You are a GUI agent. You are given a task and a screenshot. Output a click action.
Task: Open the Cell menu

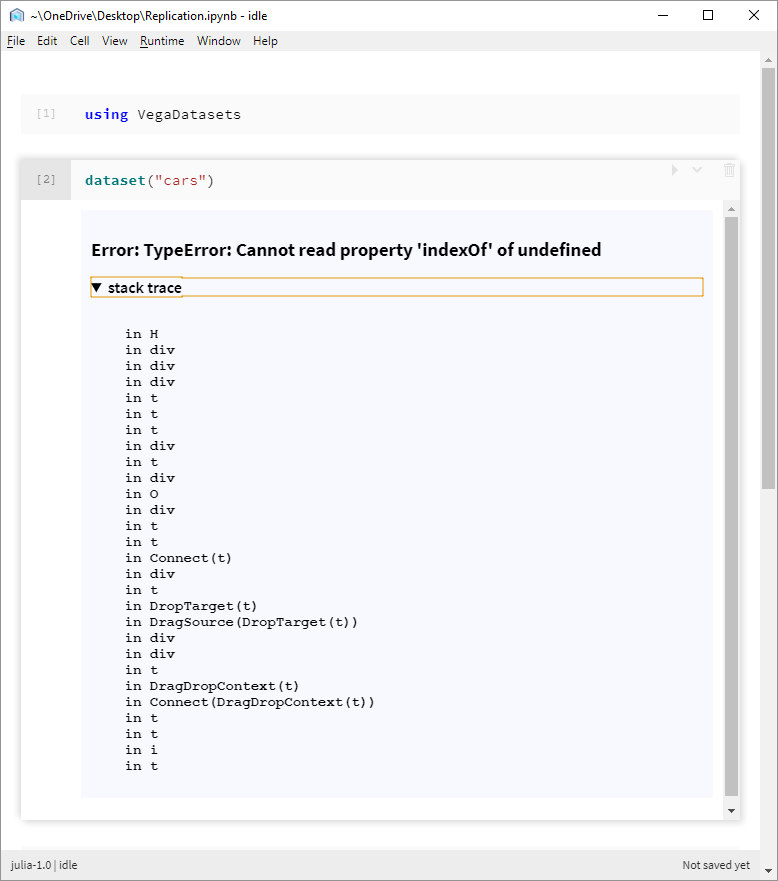[80, 41]
